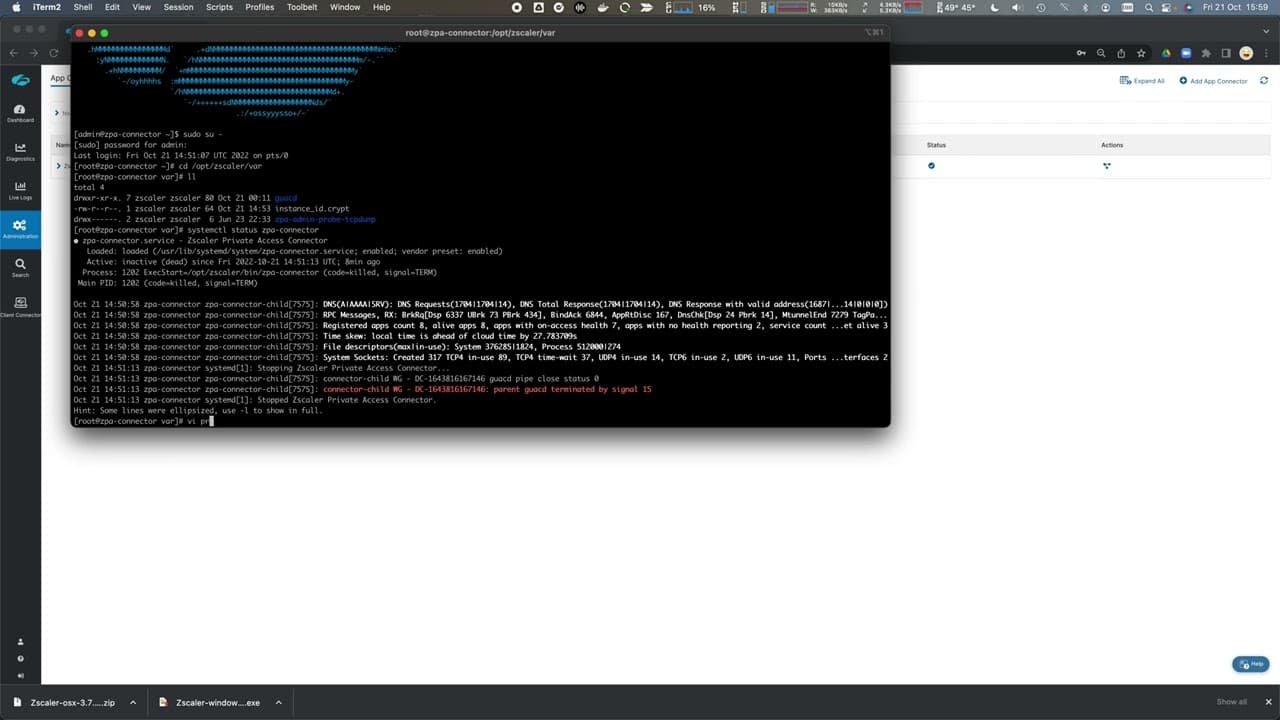The width and height of the screenshot is (1280, 720).
Task: Open Live Logs in the sidebar
Action: [x=20, y=190]
